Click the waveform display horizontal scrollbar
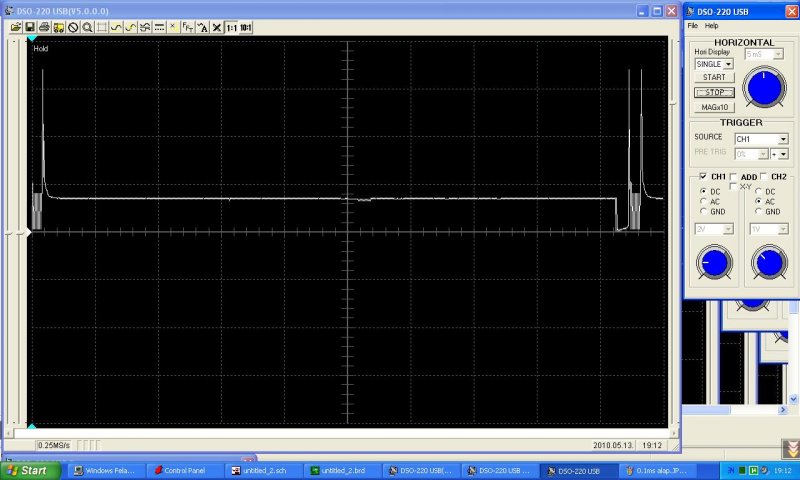This screenshot has width=800, height=480. [x=341, y=434]
